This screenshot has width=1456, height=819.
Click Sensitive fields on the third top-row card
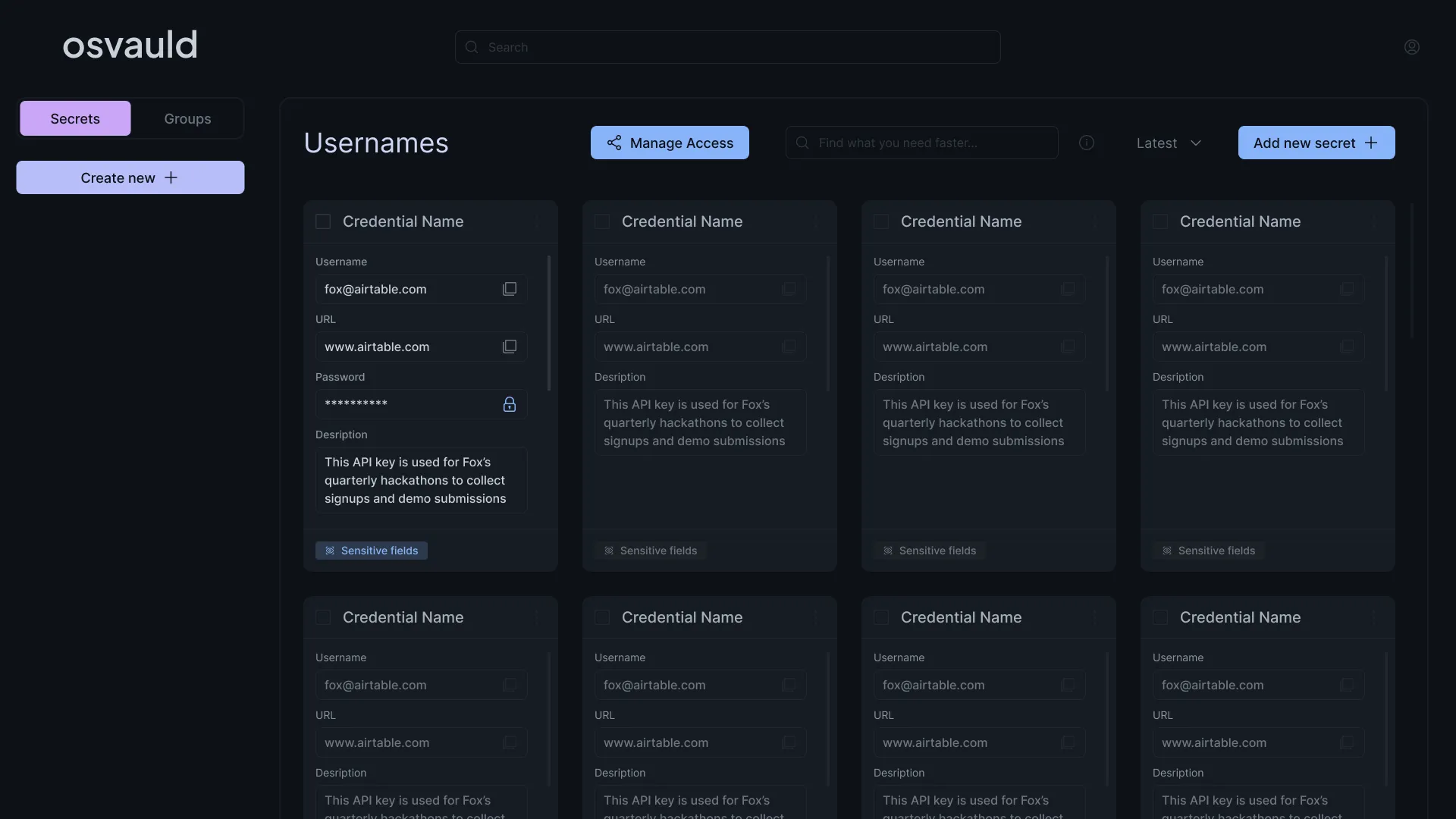coord(930,551)
